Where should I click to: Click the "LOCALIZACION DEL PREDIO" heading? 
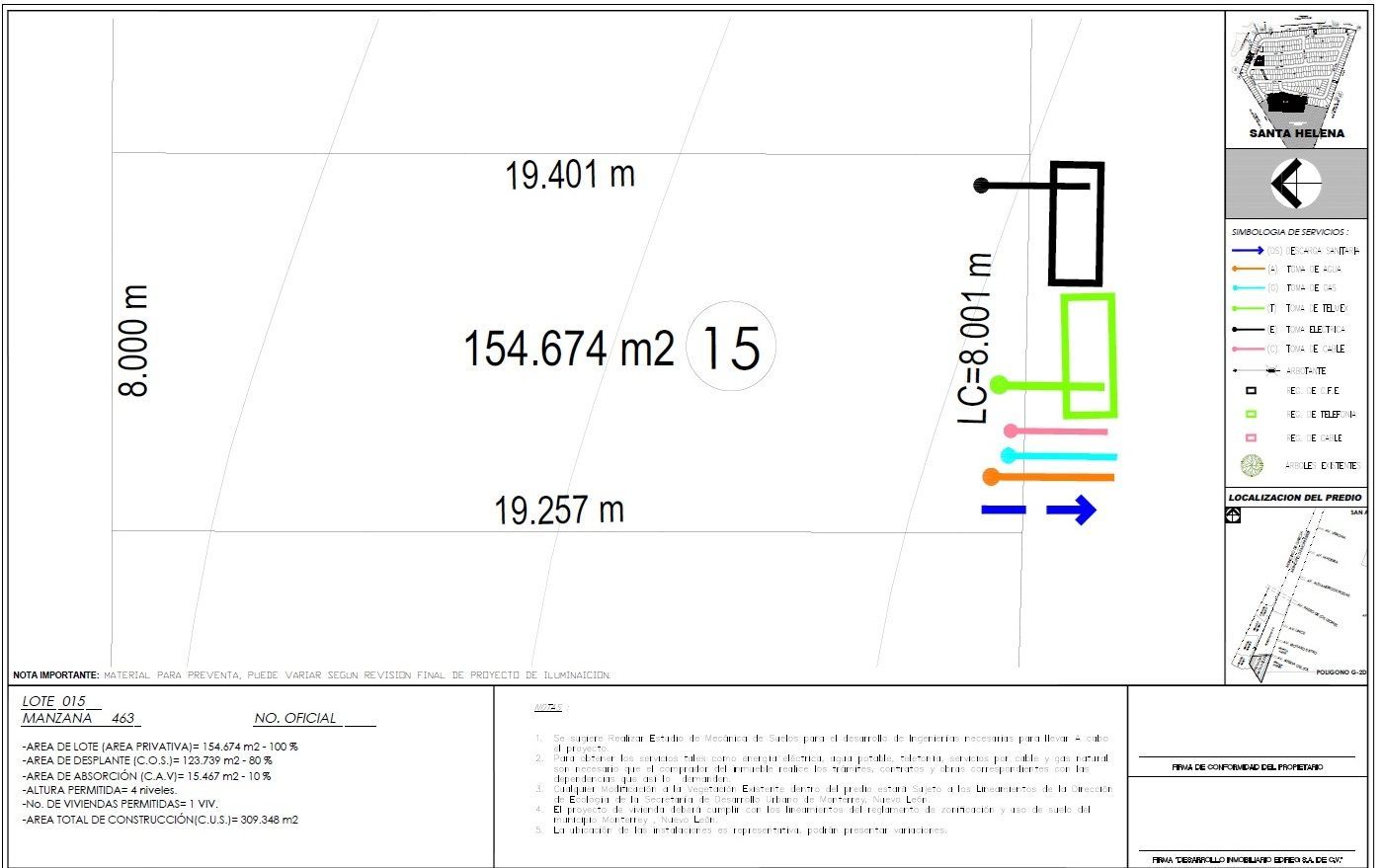tap(1294, 498)
